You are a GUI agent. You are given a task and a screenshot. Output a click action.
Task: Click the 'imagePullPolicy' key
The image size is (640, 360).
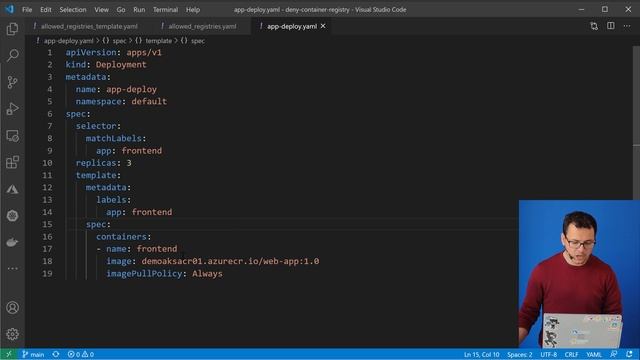pos(144,273)
